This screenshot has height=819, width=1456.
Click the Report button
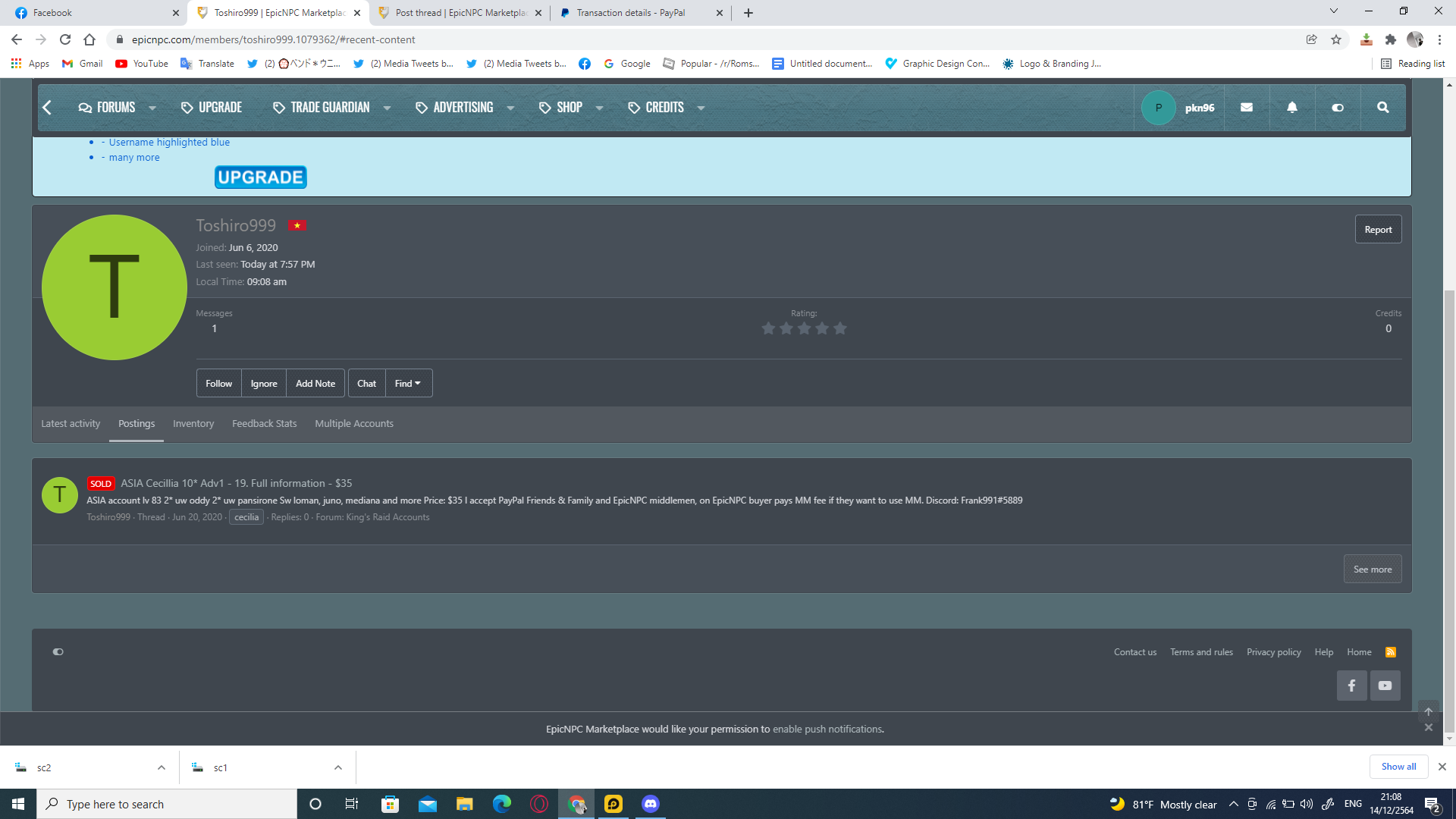[x=1378, y=230]
